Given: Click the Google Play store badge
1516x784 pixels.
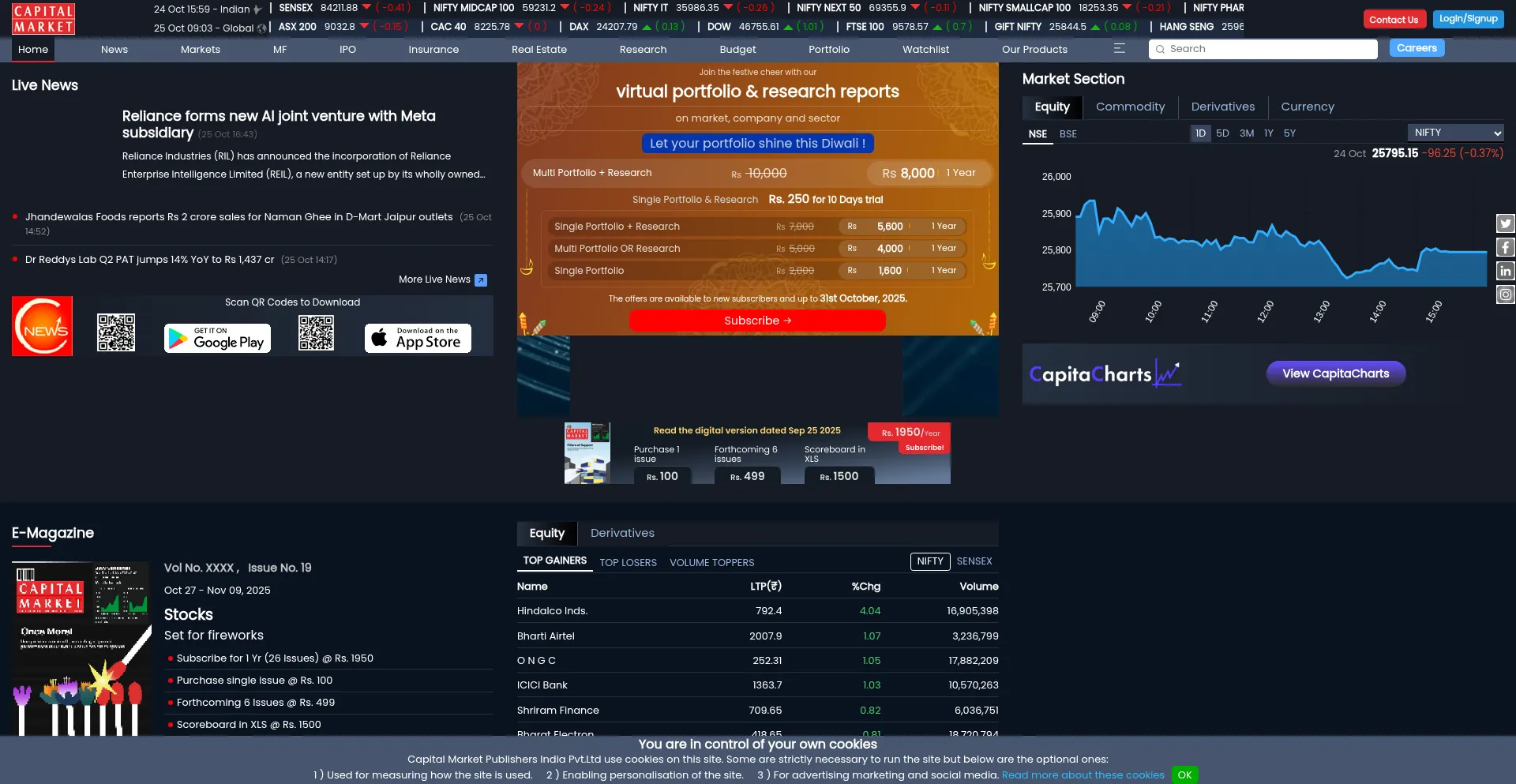Looking at the screenshot, I should [x=217, y=338].
